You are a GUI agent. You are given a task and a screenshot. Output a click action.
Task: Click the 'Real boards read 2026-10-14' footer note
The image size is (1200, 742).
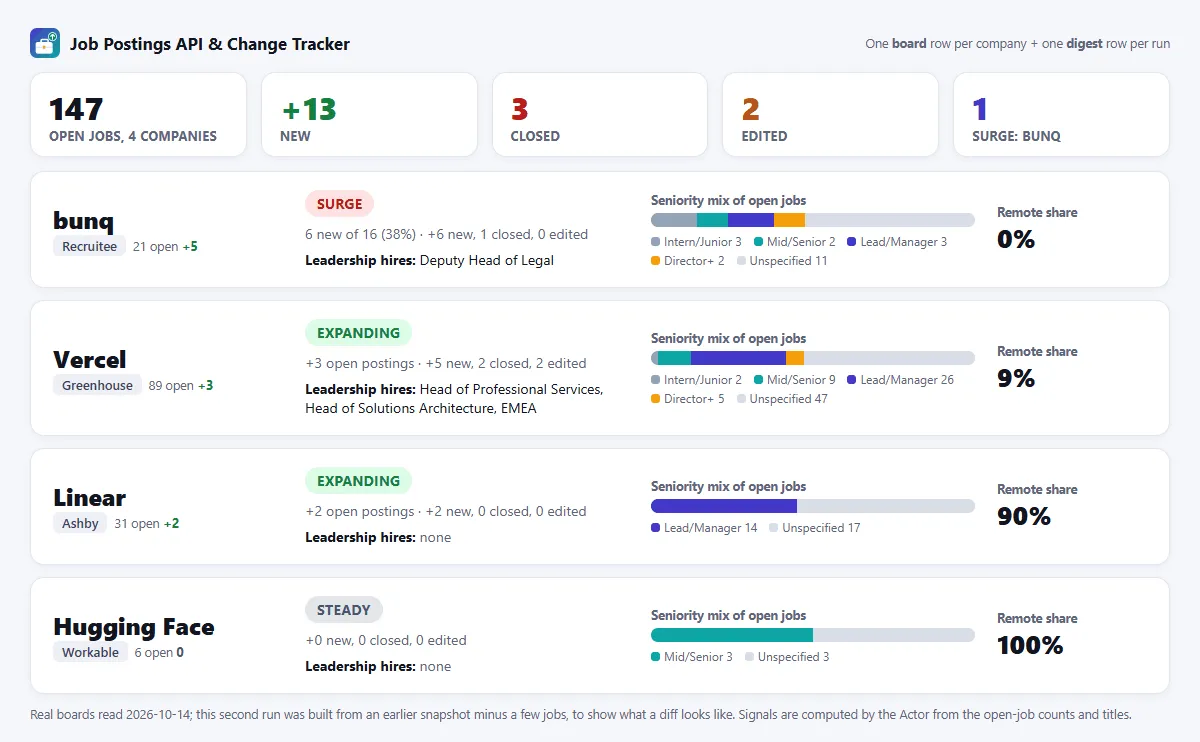[581, 715]
